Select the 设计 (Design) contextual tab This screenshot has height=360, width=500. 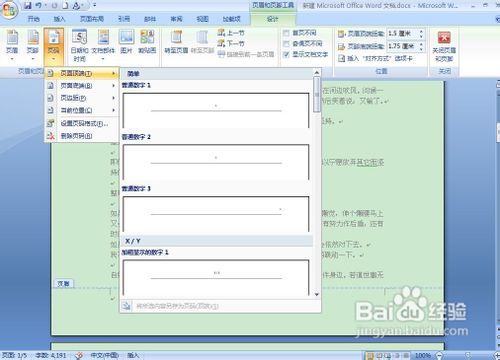pos(273,19)
